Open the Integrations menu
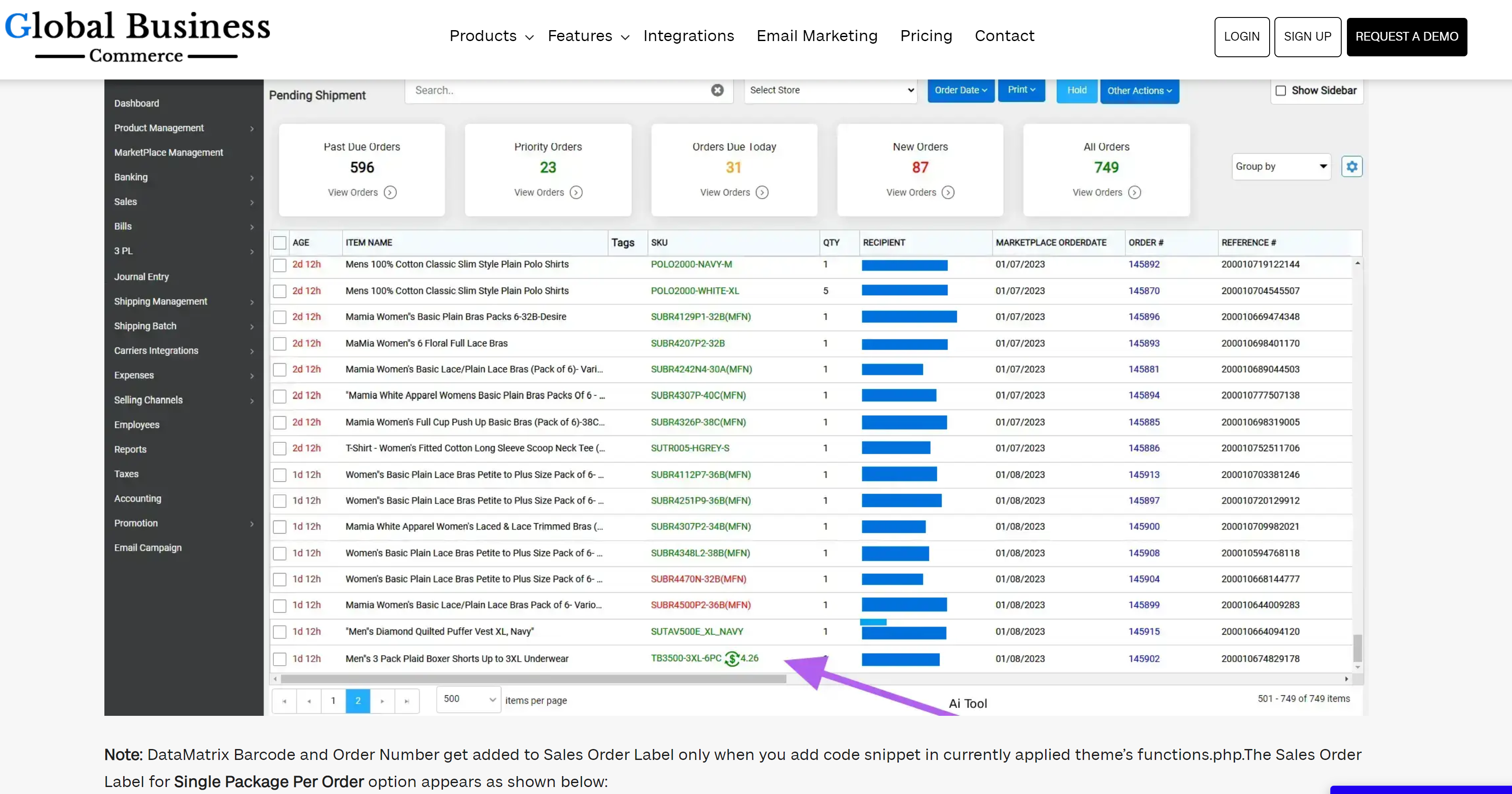The height and width of the screenshot is (794, 1512). pos(688,36)
